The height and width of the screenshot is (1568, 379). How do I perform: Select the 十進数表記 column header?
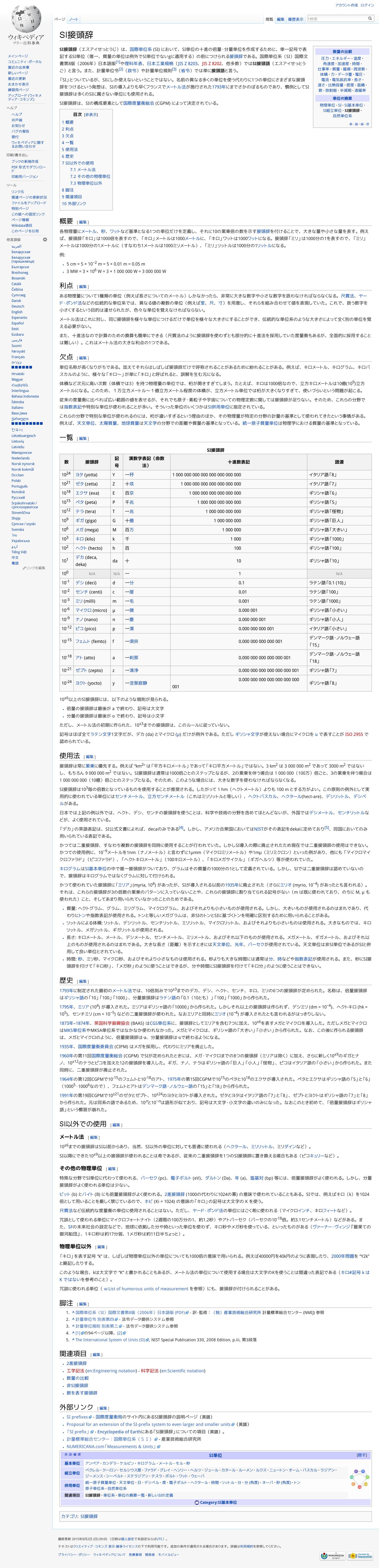pos(238,461)
